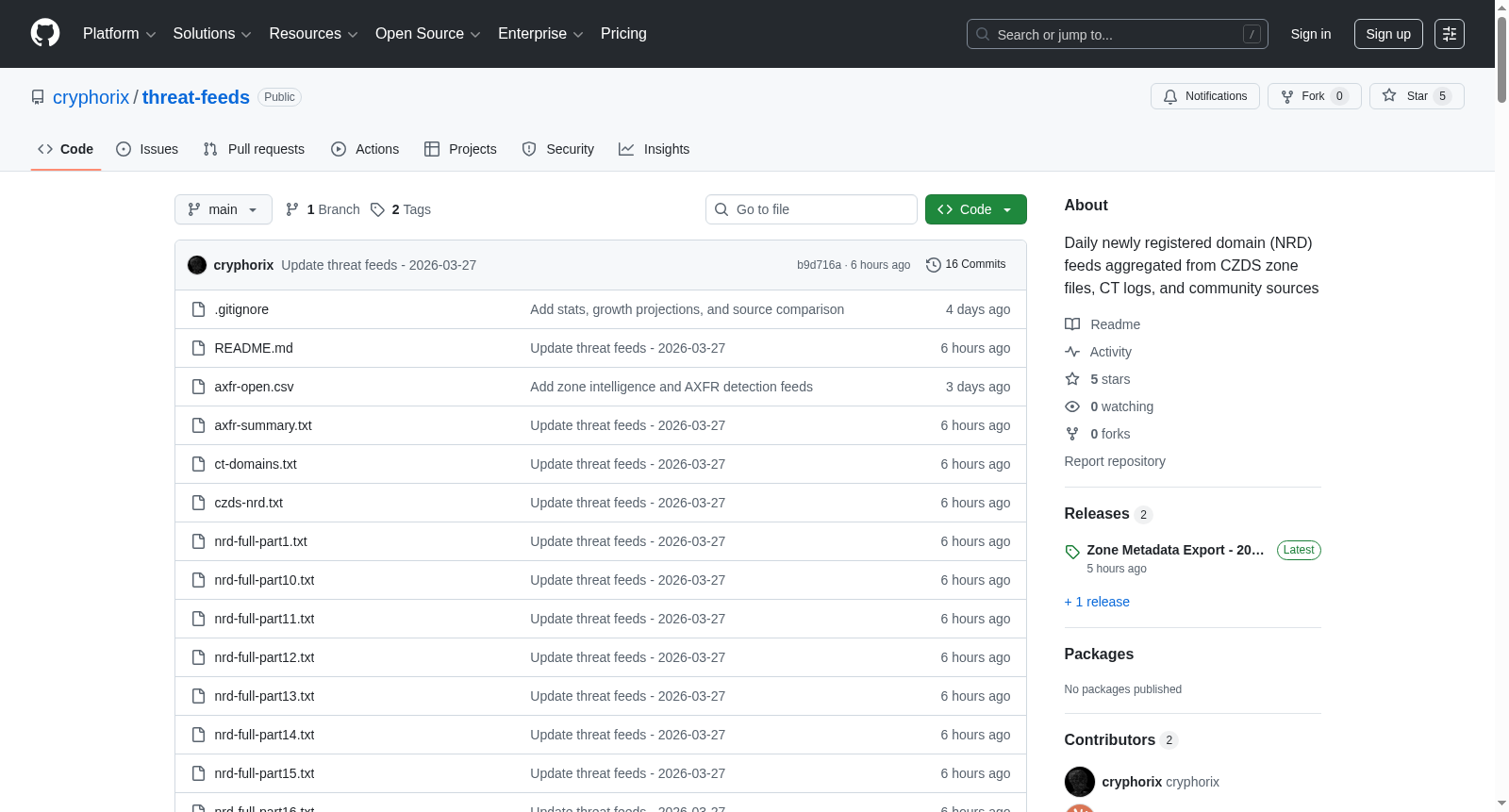The image size is (1509, 812).
Task: Click file icon for README.md
Action: tap(198, 348)
